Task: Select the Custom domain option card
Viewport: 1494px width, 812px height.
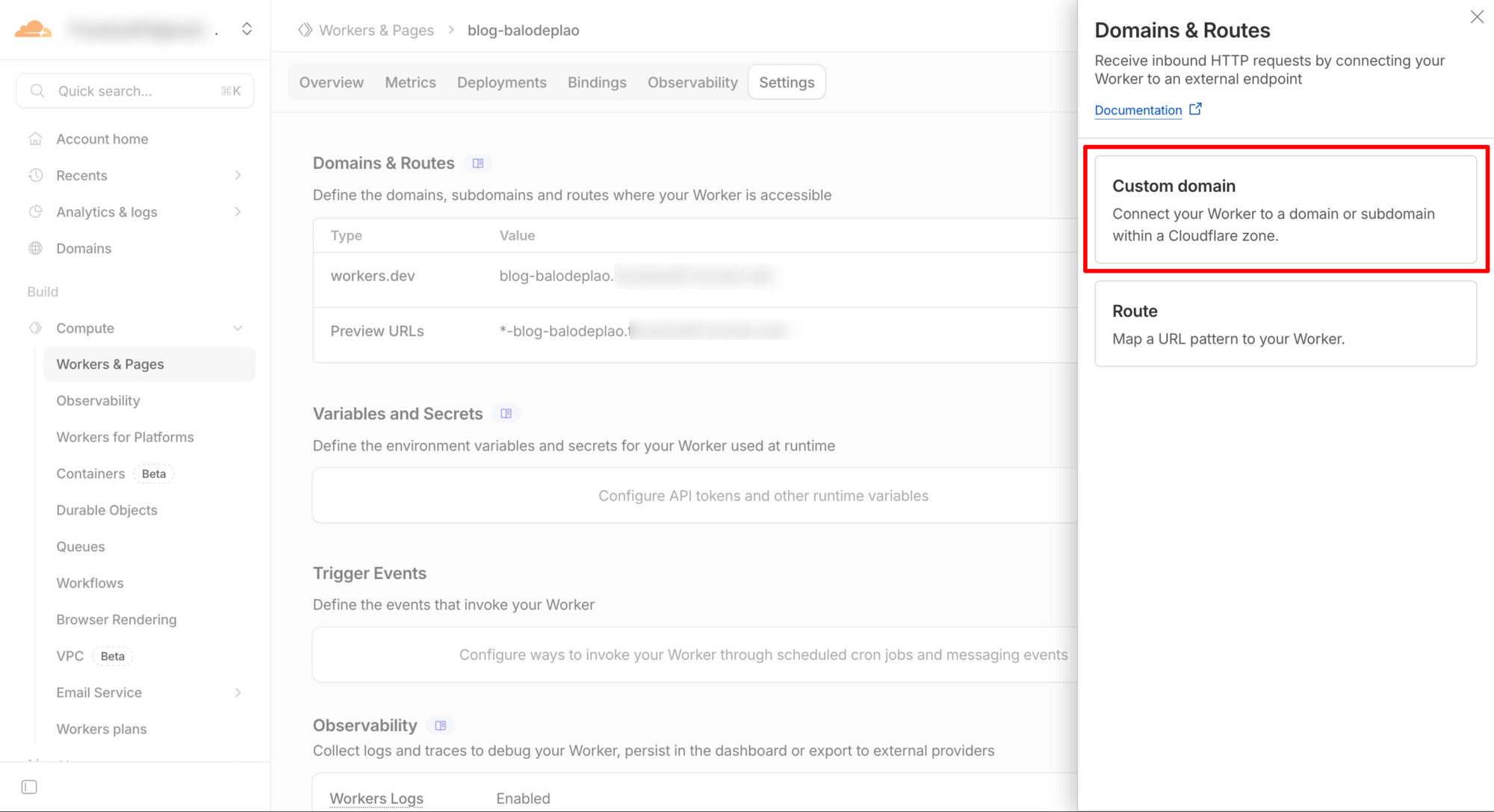Action: click(1285, 210)
